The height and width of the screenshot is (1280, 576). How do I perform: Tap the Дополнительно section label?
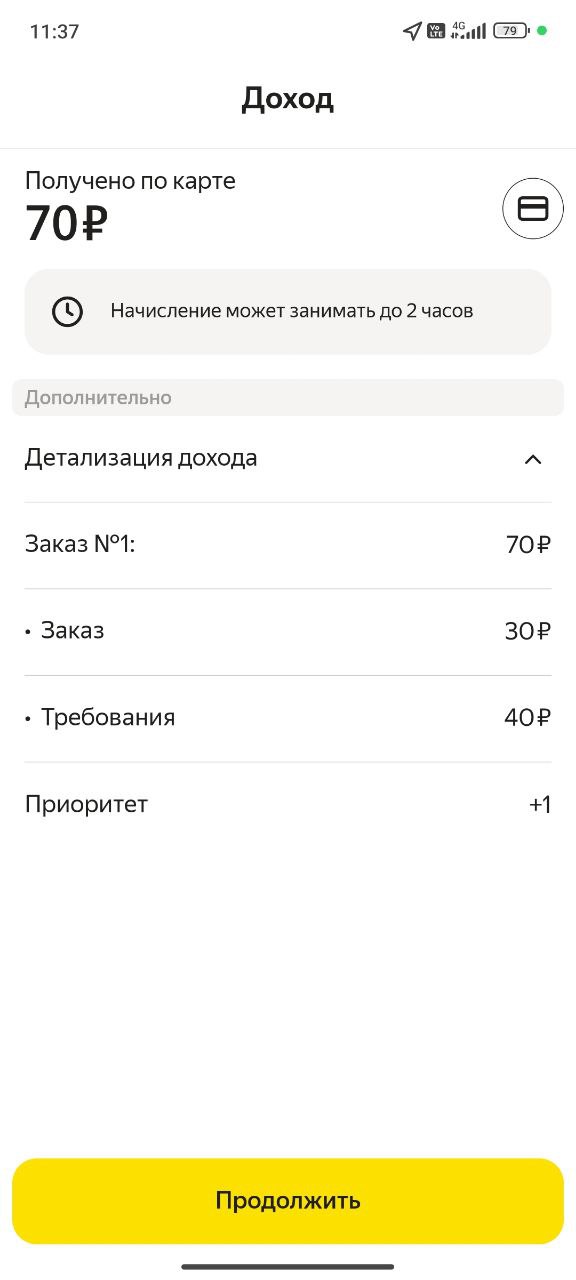(98, 398)
